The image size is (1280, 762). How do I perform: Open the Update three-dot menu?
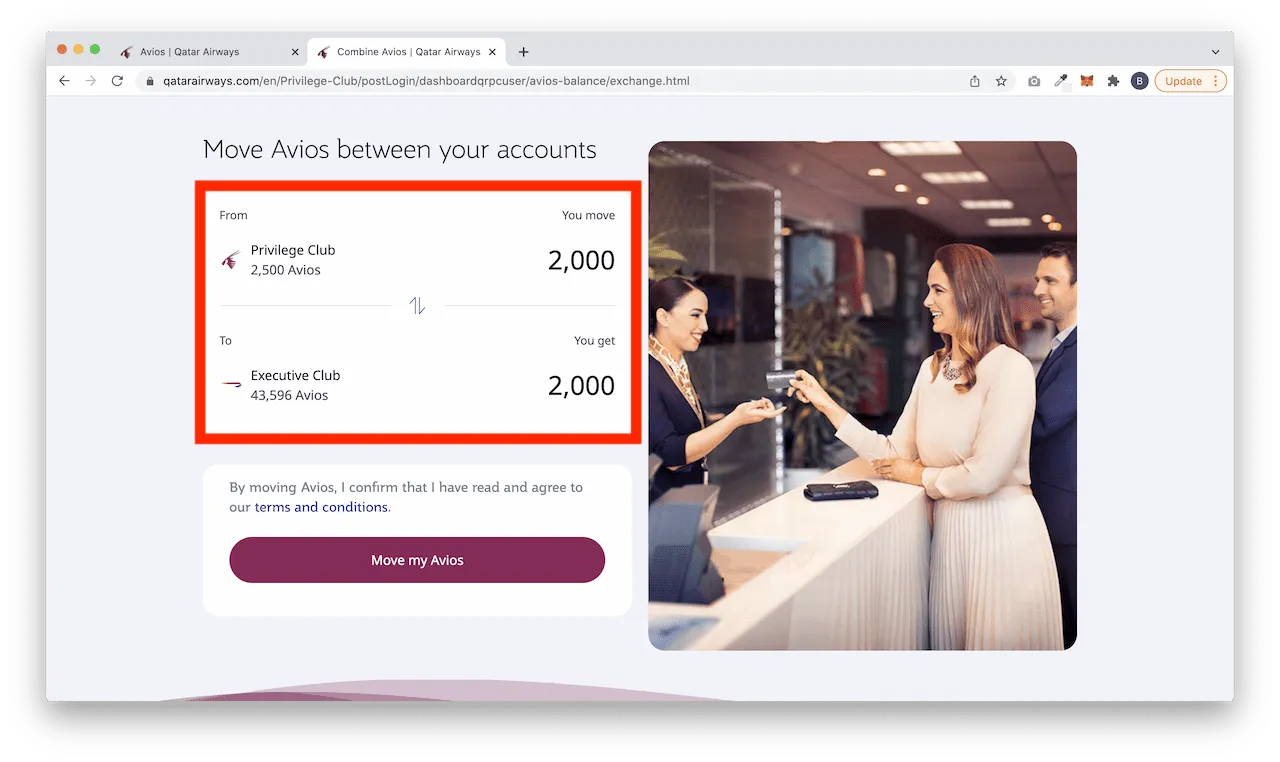(1216, 81)
